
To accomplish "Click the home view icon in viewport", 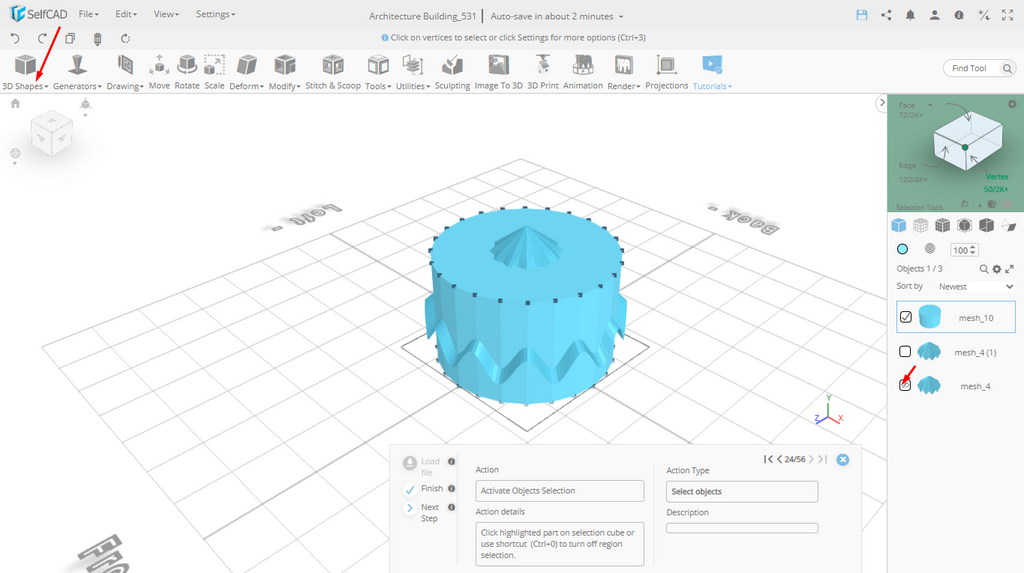I will pos(15,103).
